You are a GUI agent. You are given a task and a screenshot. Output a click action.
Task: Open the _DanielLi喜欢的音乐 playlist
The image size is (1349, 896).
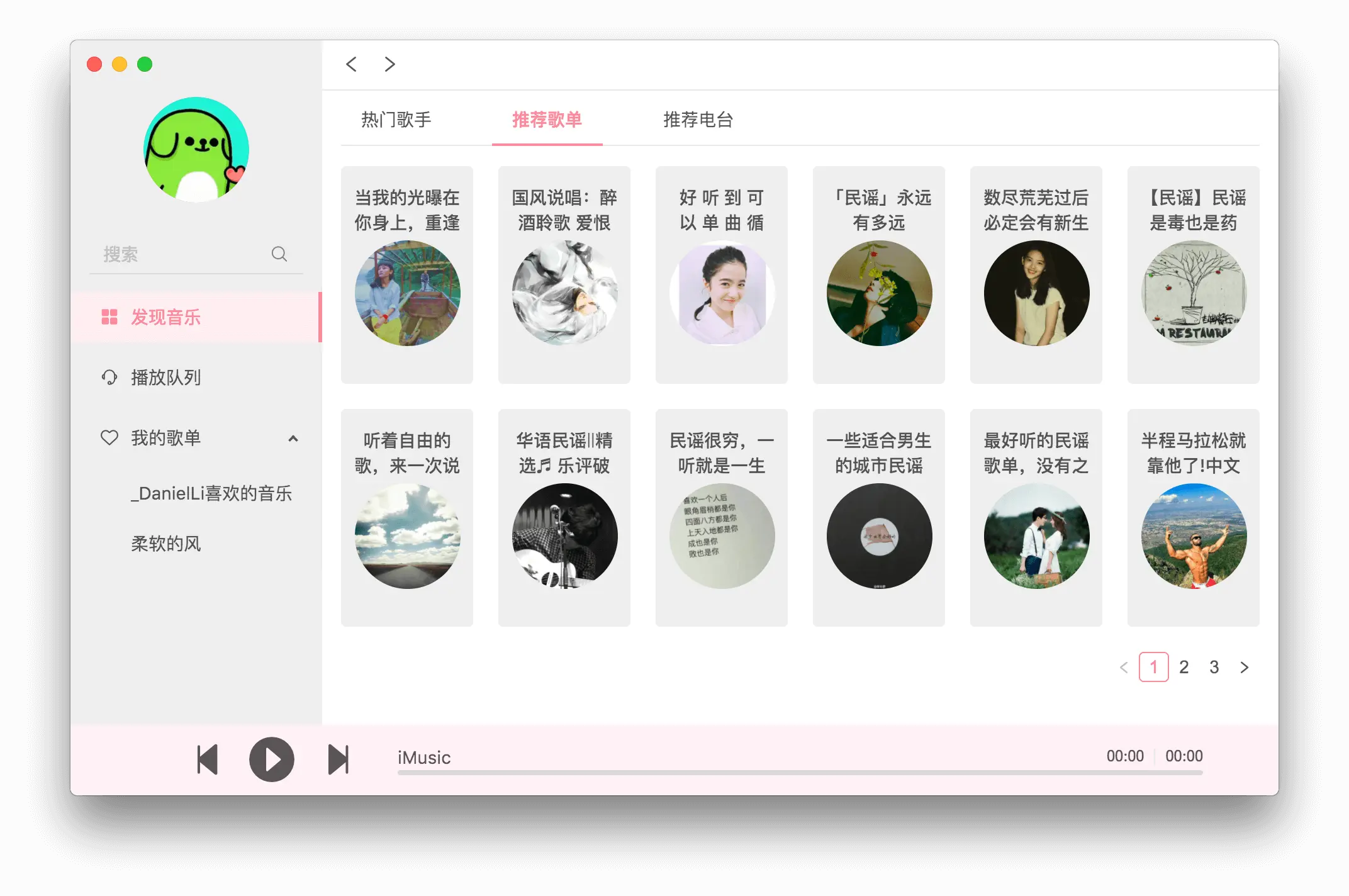213,495
